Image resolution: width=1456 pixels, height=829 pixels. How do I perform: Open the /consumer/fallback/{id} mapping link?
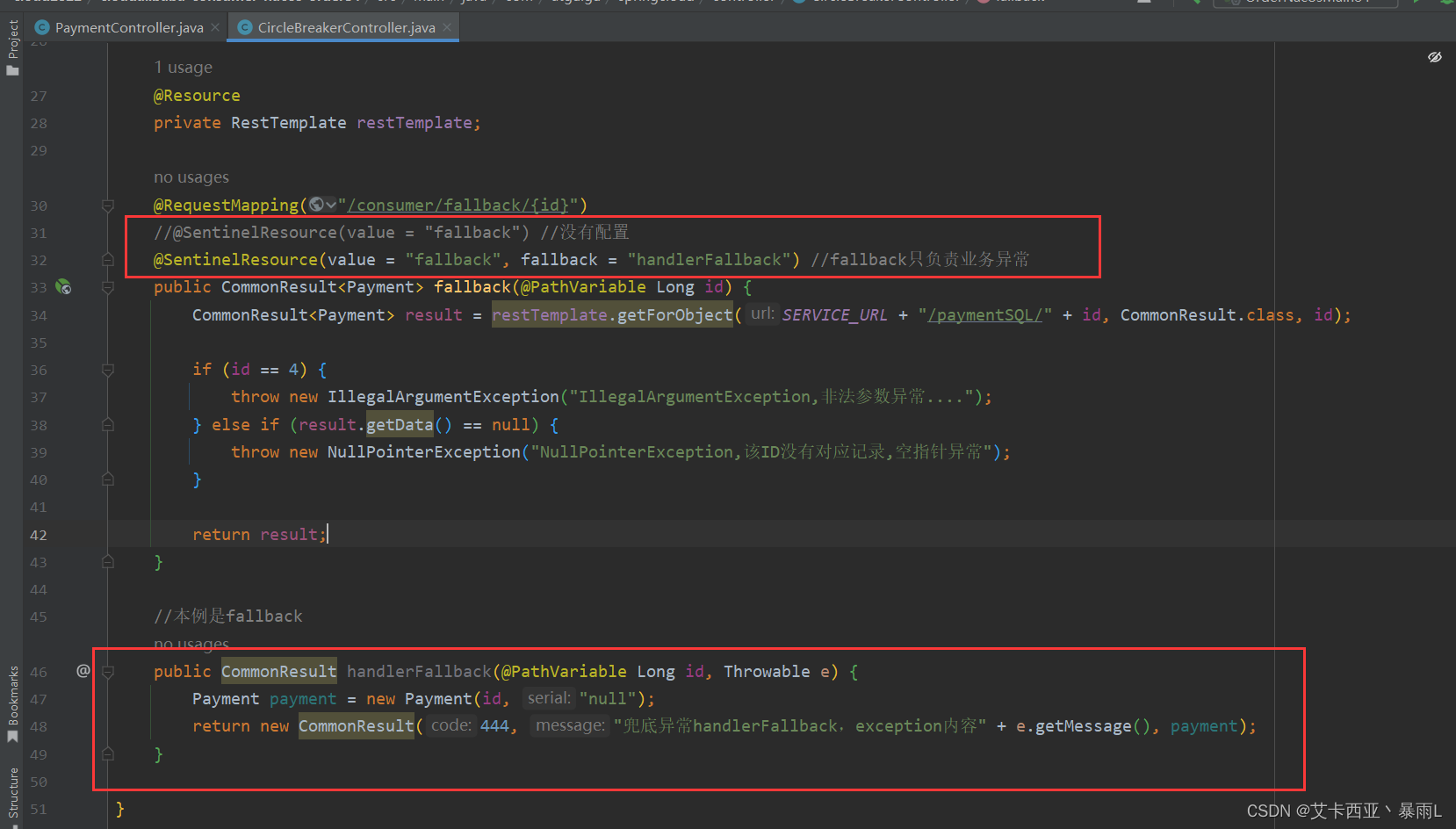tap(458, 205)
